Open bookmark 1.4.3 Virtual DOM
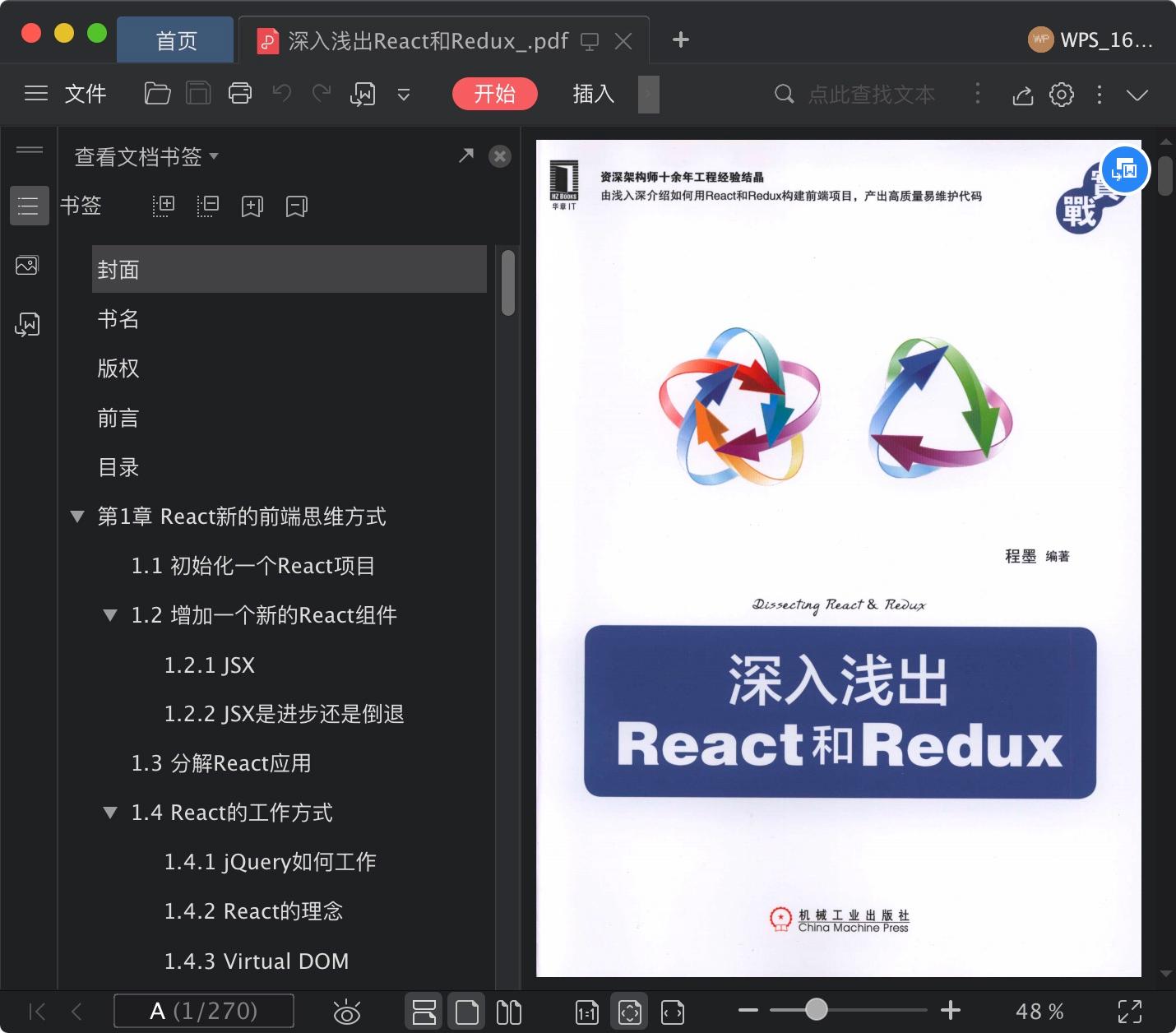 [x=257, y=961]
